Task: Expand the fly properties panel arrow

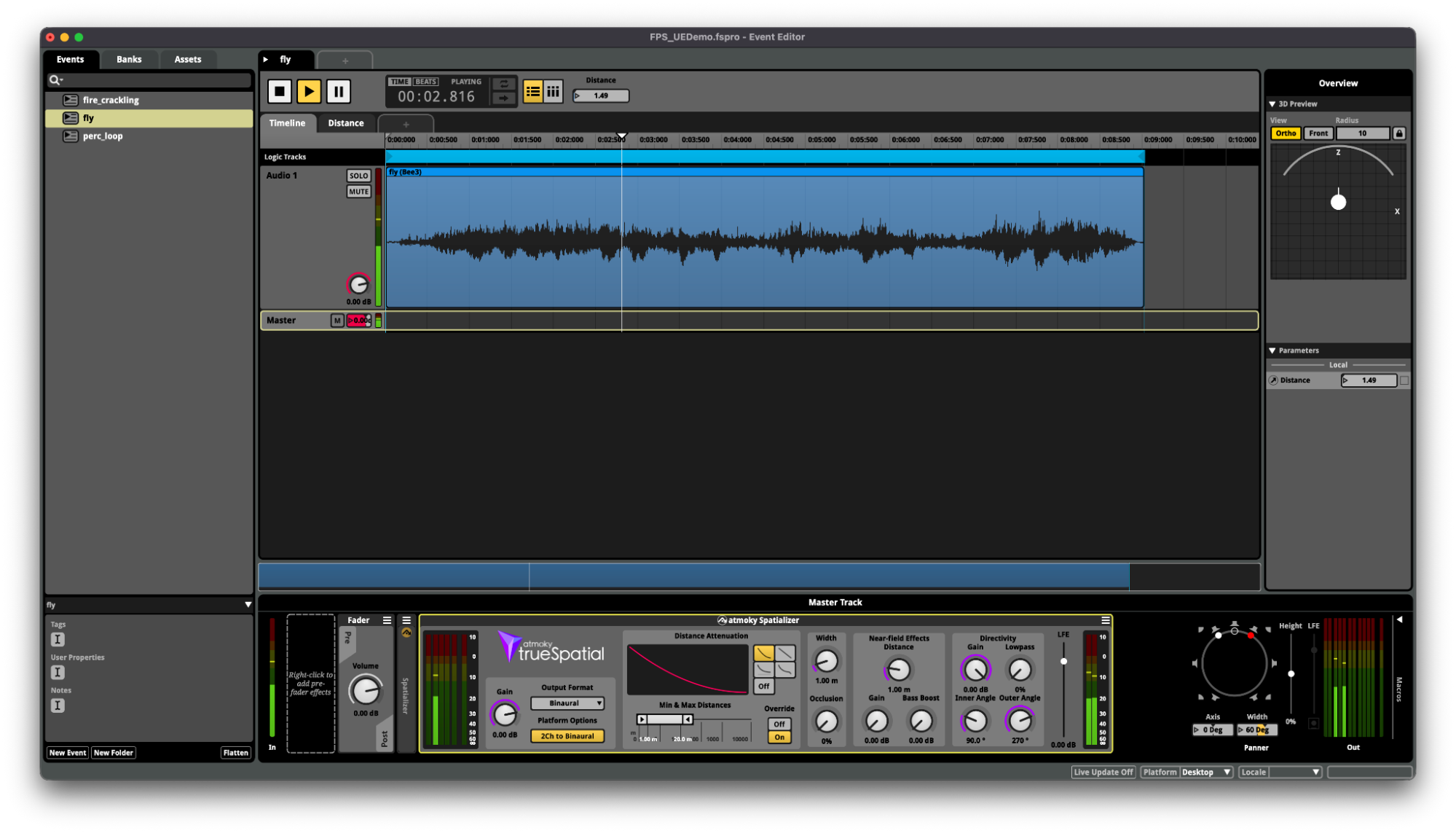Action: click(x=248, y=605)
